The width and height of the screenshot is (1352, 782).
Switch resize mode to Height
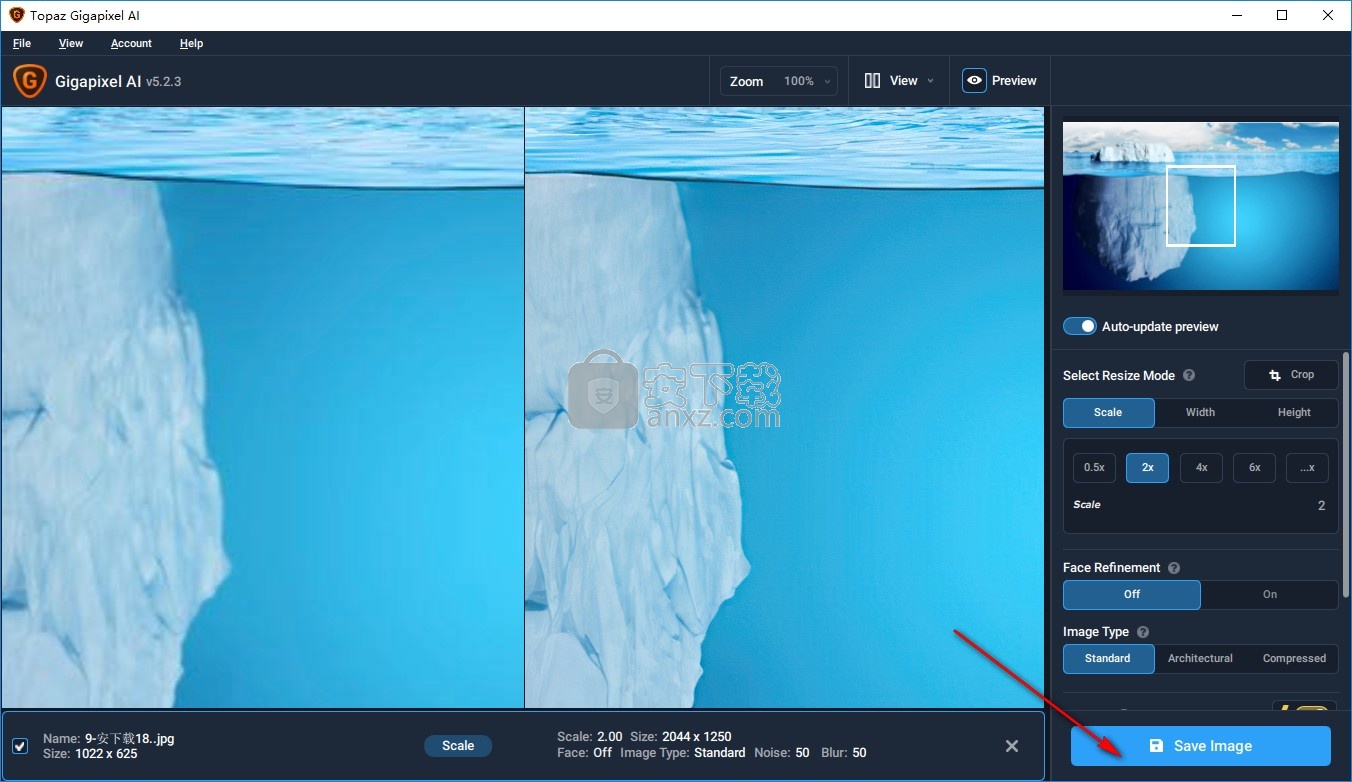pos(1293,412)
